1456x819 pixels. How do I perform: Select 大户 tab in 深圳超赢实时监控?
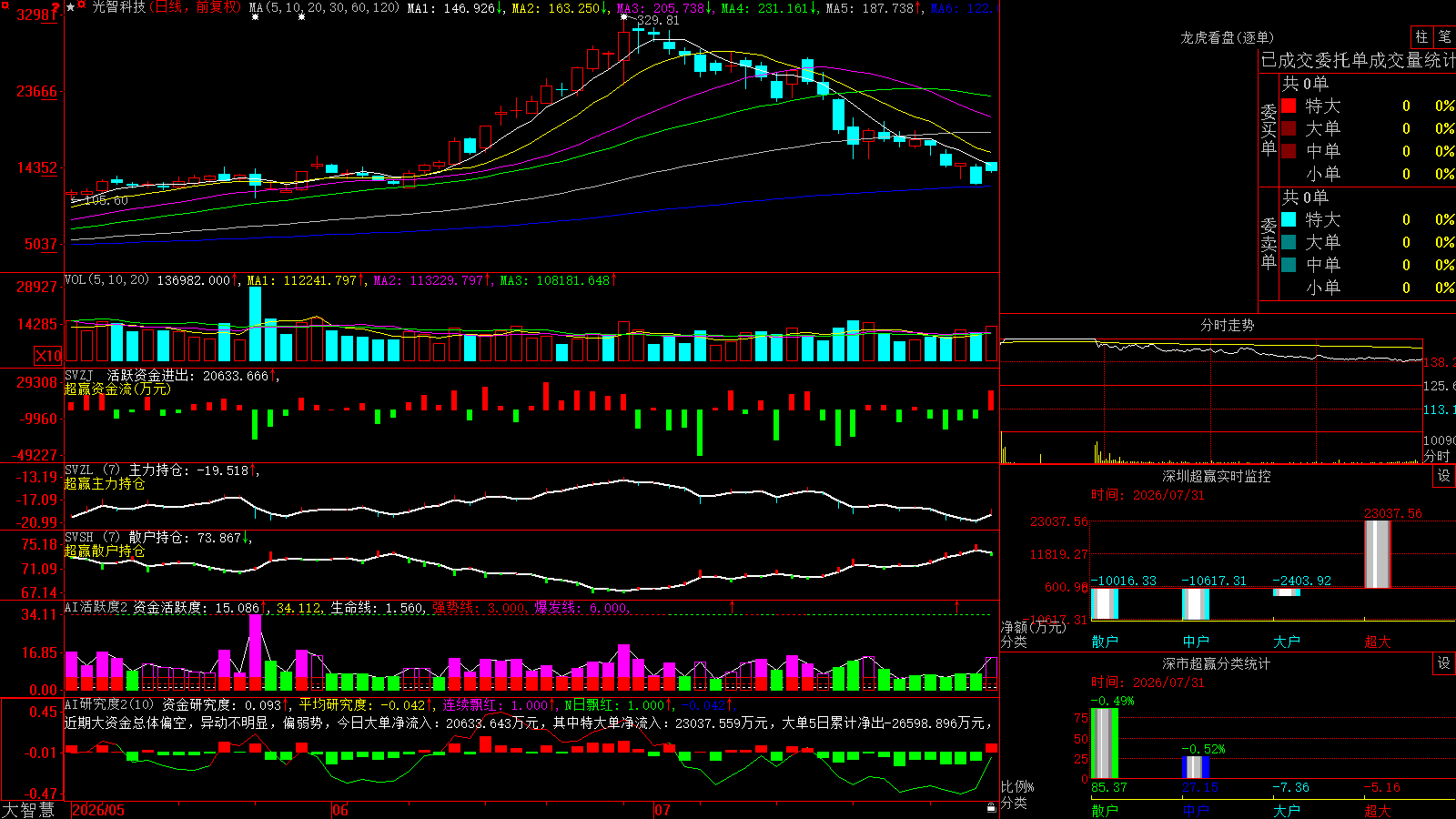(1287, 642)
